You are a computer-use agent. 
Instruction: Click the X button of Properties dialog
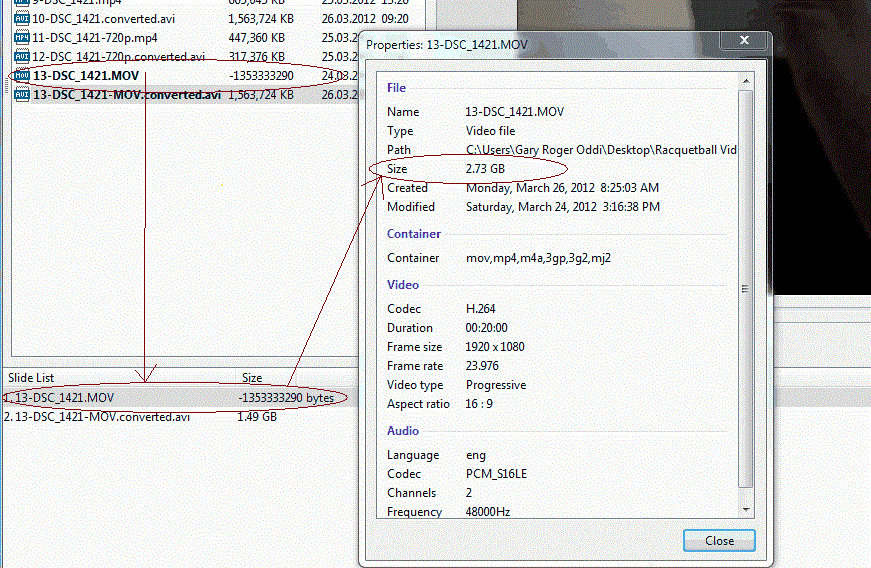click(x=744, y=40)
